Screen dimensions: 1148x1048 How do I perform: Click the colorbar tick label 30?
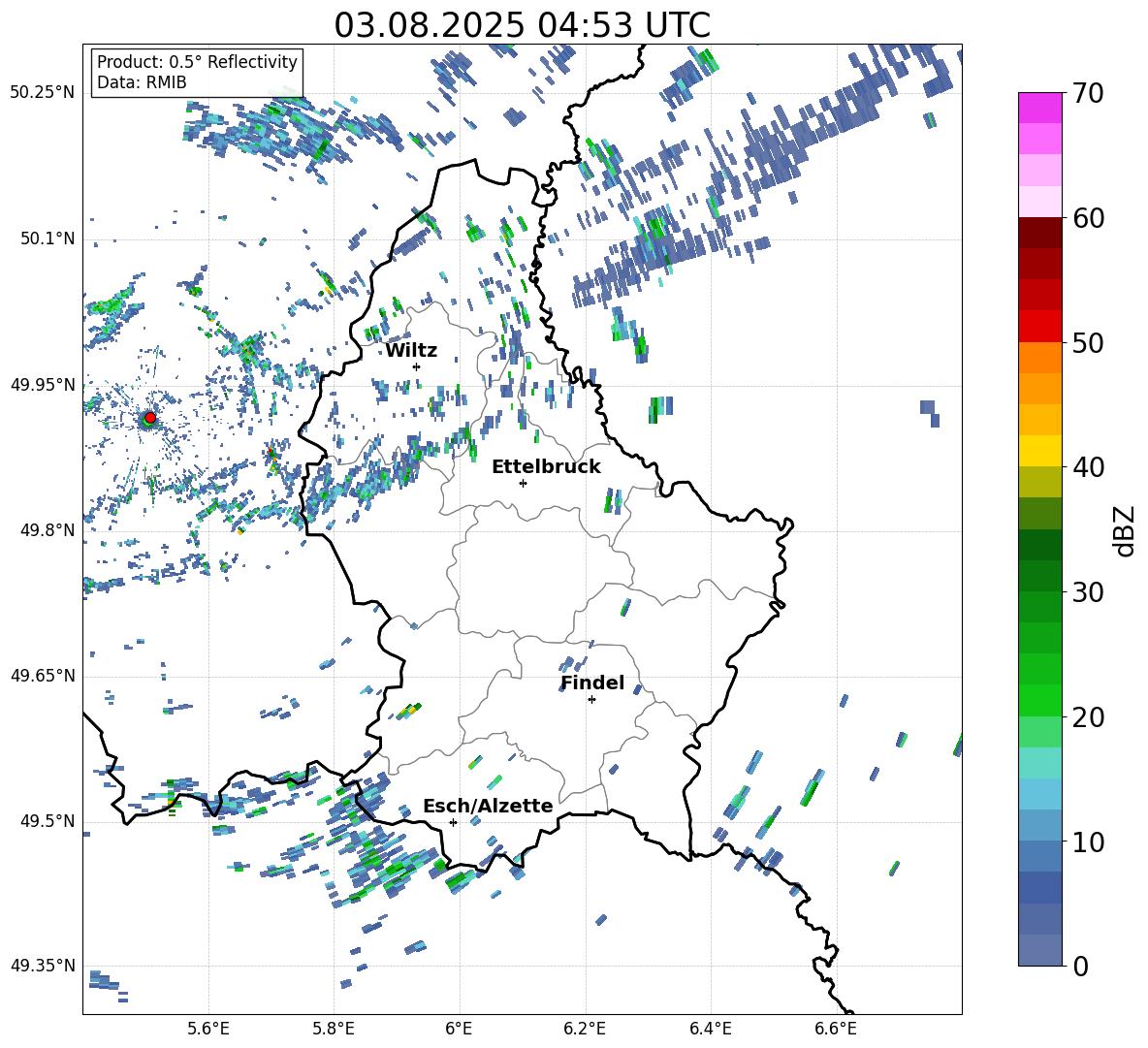pos(1088,592)
